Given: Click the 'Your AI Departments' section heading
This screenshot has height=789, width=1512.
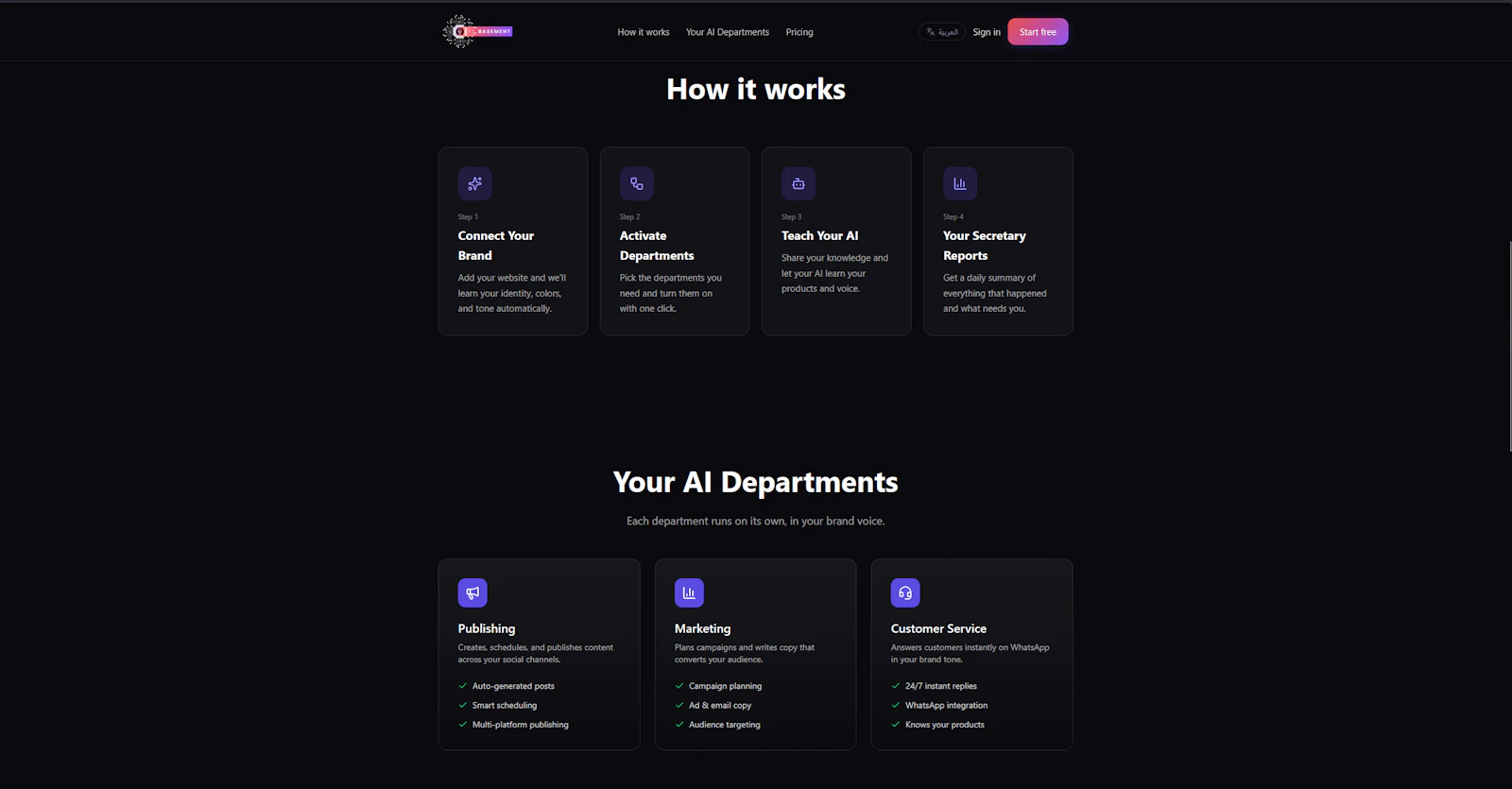Looking at the screenshot, I should 756,482.
